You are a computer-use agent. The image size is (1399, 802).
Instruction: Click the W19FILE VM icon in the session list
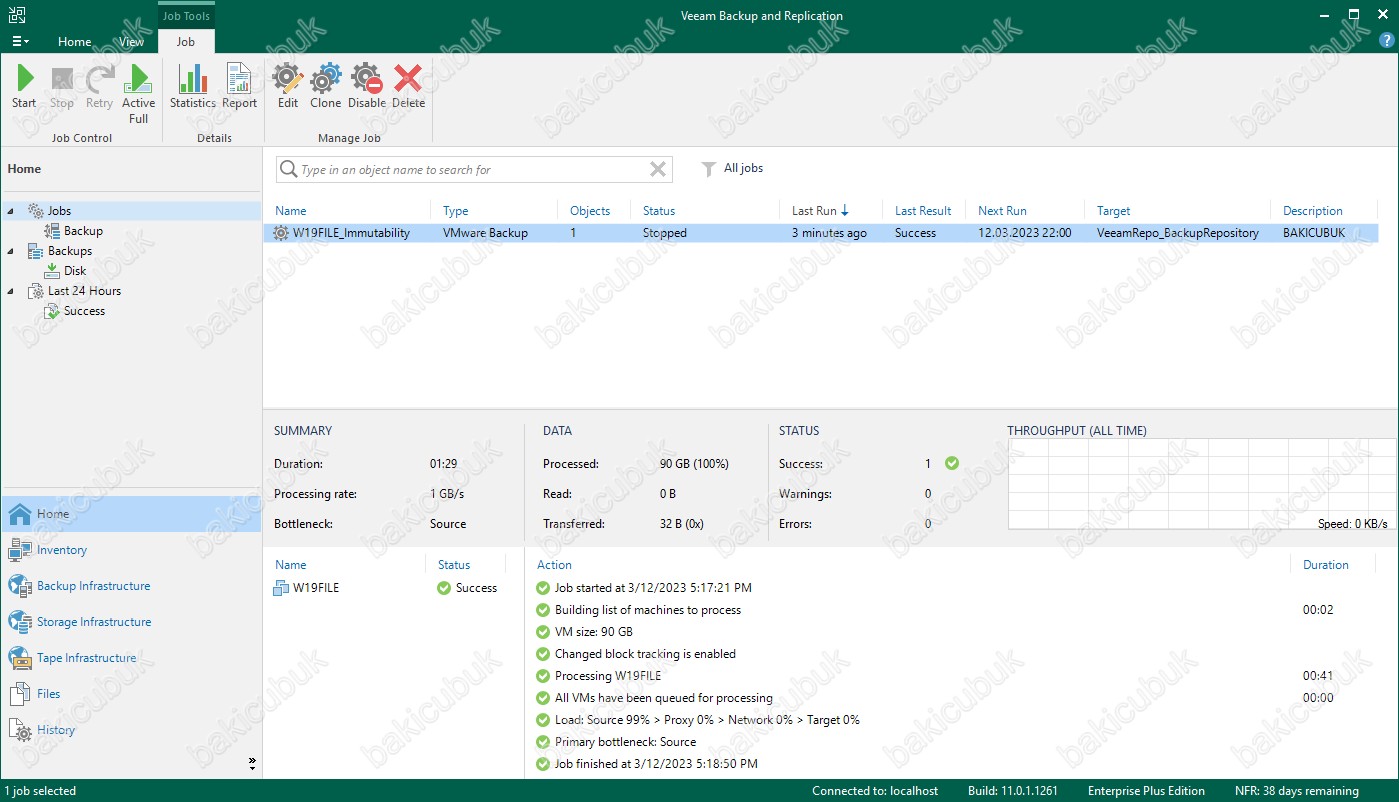click(281, 588)
